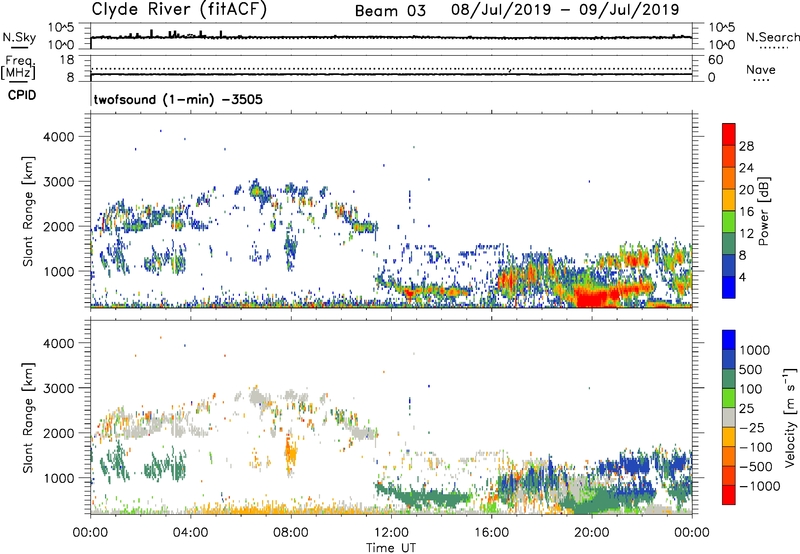800x554 pixels.
Task: Click the 'Clyde River (fitACF)' plot title
Action: pyautogui.click(x=179, y=9)
